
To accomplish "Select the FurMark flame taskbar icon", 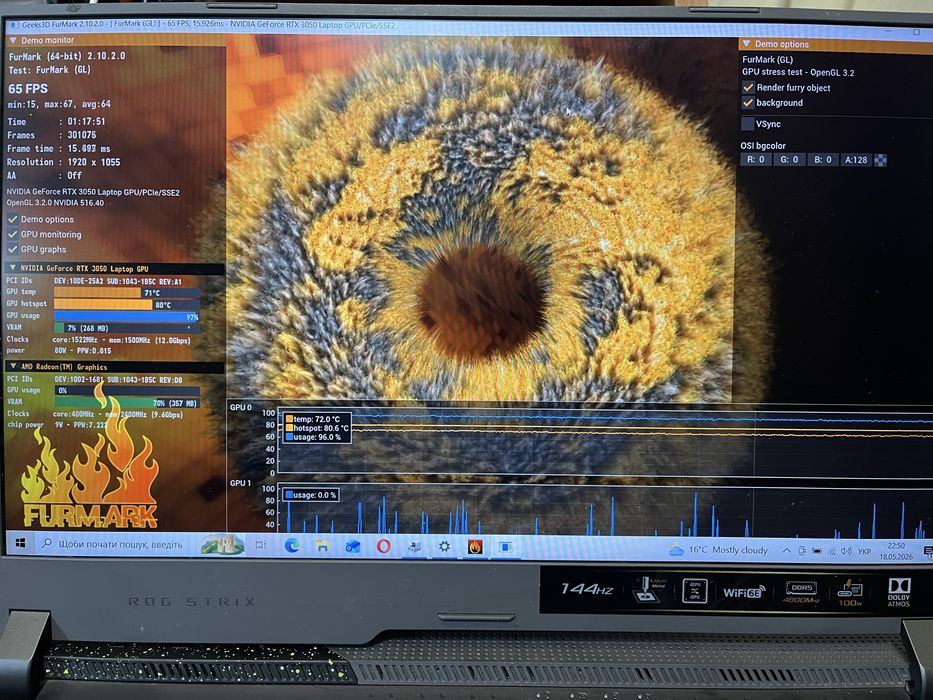I will [475, 546].
